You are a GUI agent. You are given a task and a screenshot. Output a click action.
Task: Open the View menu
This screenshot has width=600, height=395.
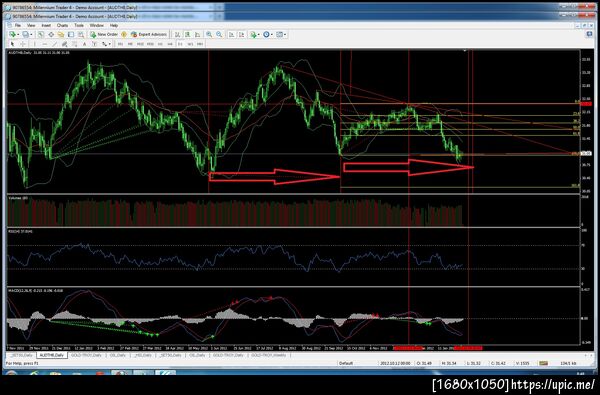point(31,25)
